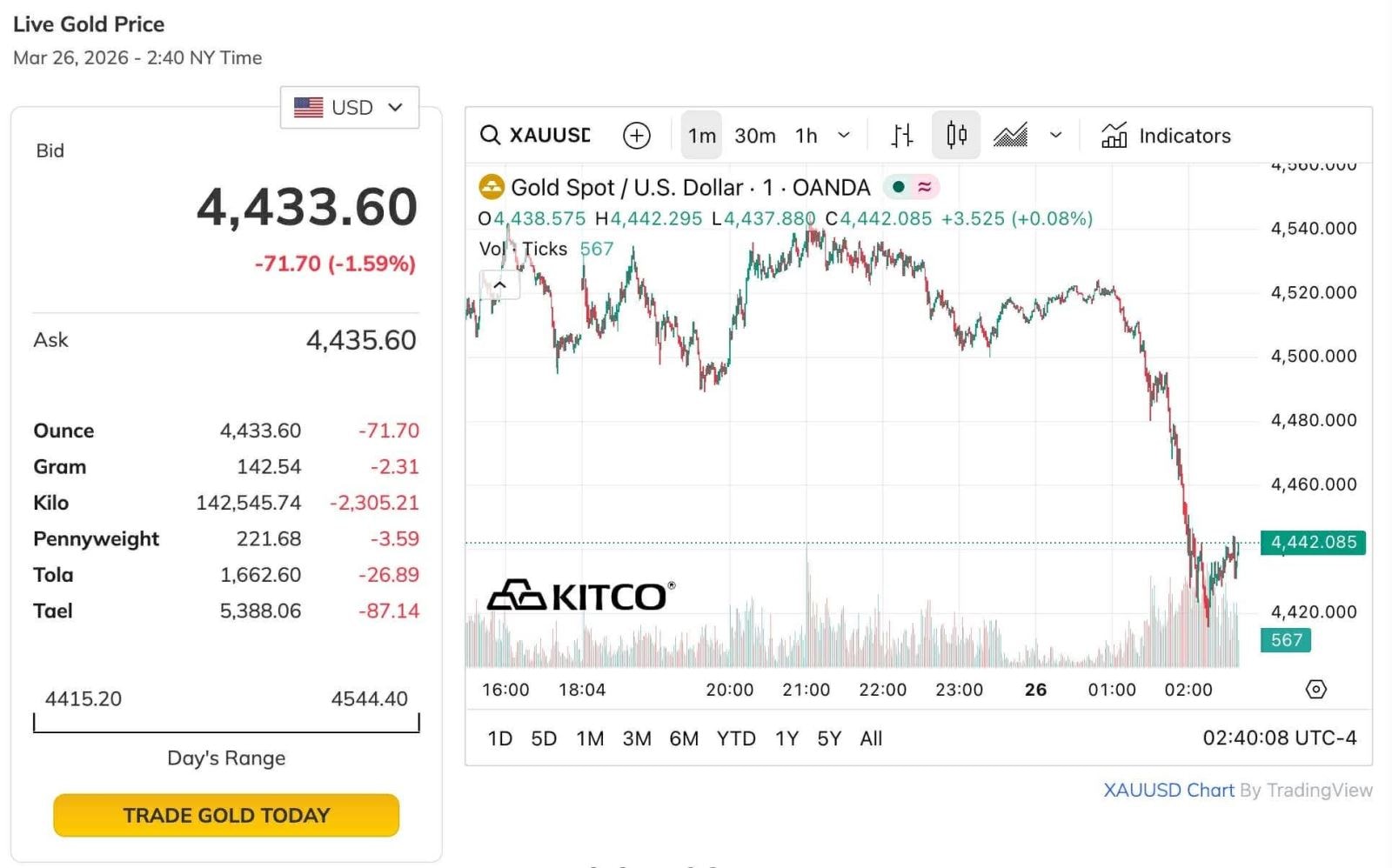Open chart settings hexagon icon
Viewport: 1392px width, 868px height.
(1316, 690)
